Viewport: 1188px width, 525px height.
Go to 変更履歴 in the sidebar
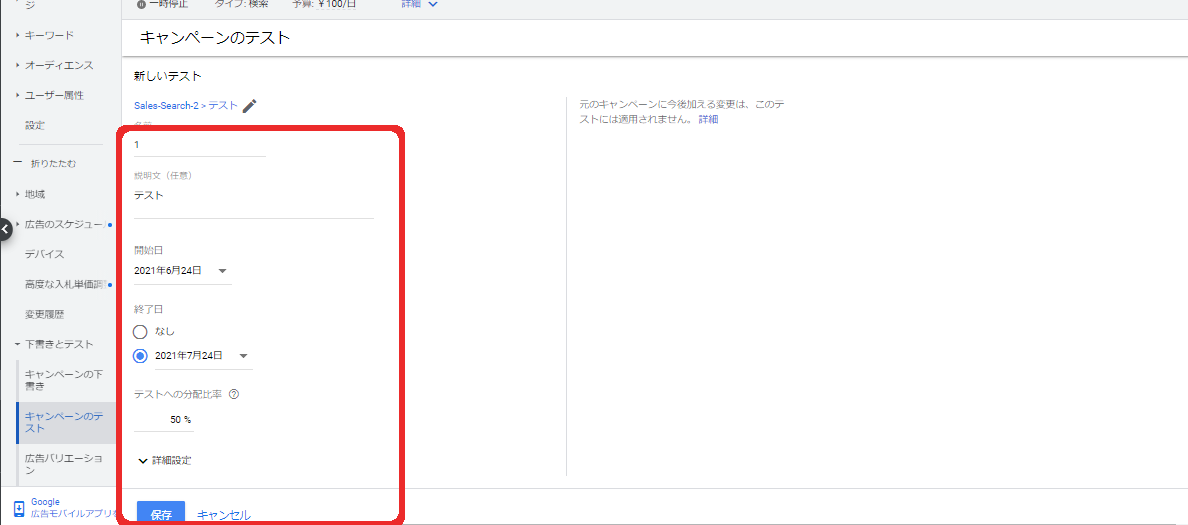(x=44, y=314)
